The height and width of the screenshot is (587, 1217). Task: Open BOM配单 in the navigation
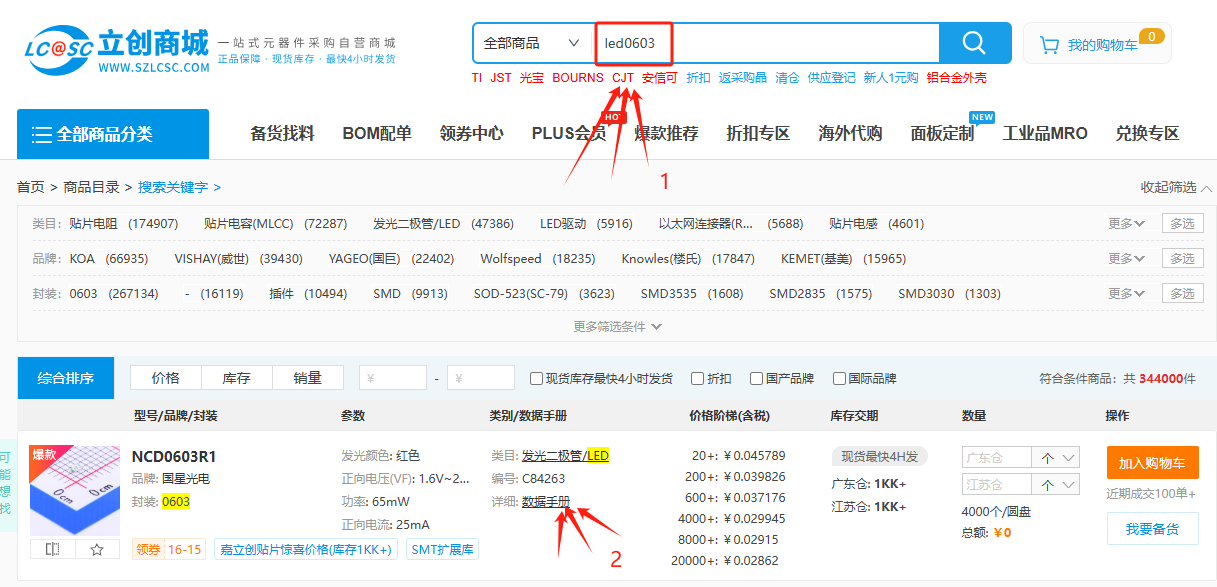[377, 134]
